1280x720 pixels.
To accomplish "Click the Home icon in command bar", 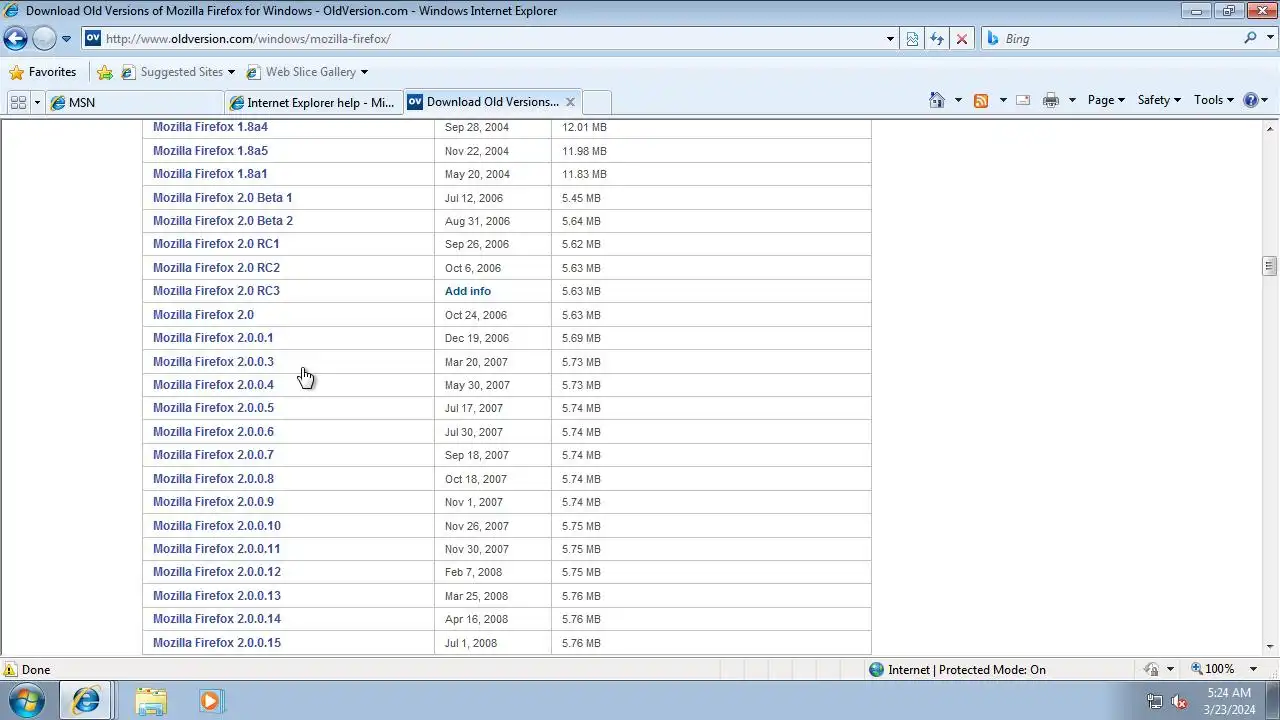I will 937,100.
